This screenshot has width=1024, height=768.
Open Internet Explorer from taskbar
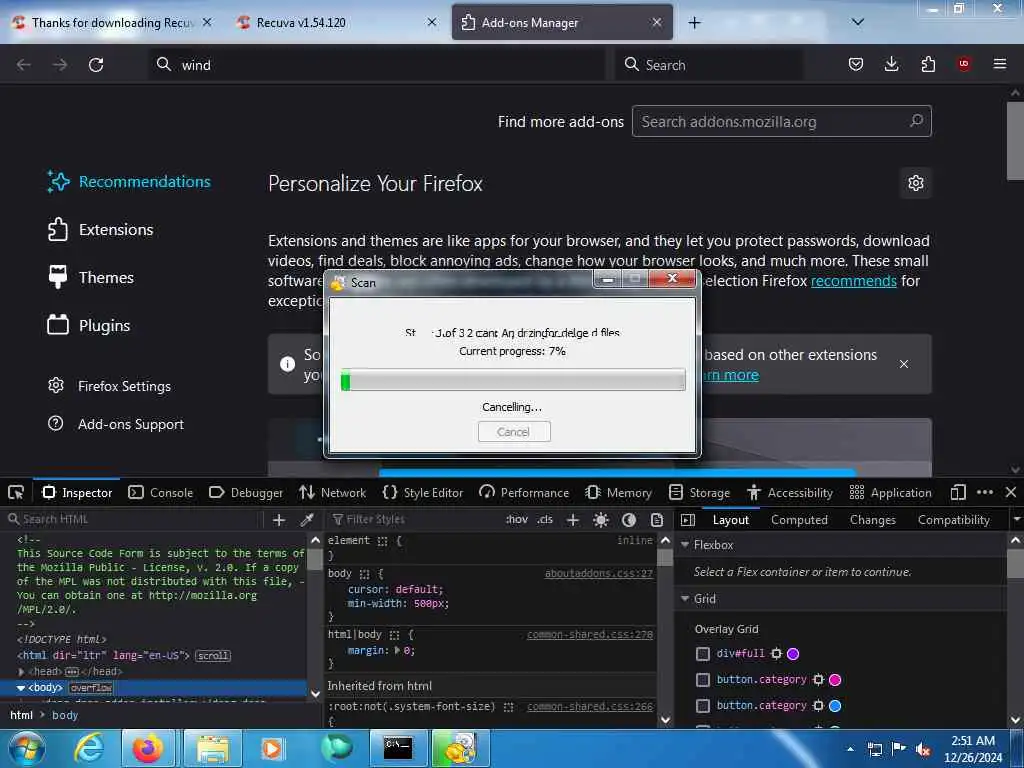tap(89, 748)
